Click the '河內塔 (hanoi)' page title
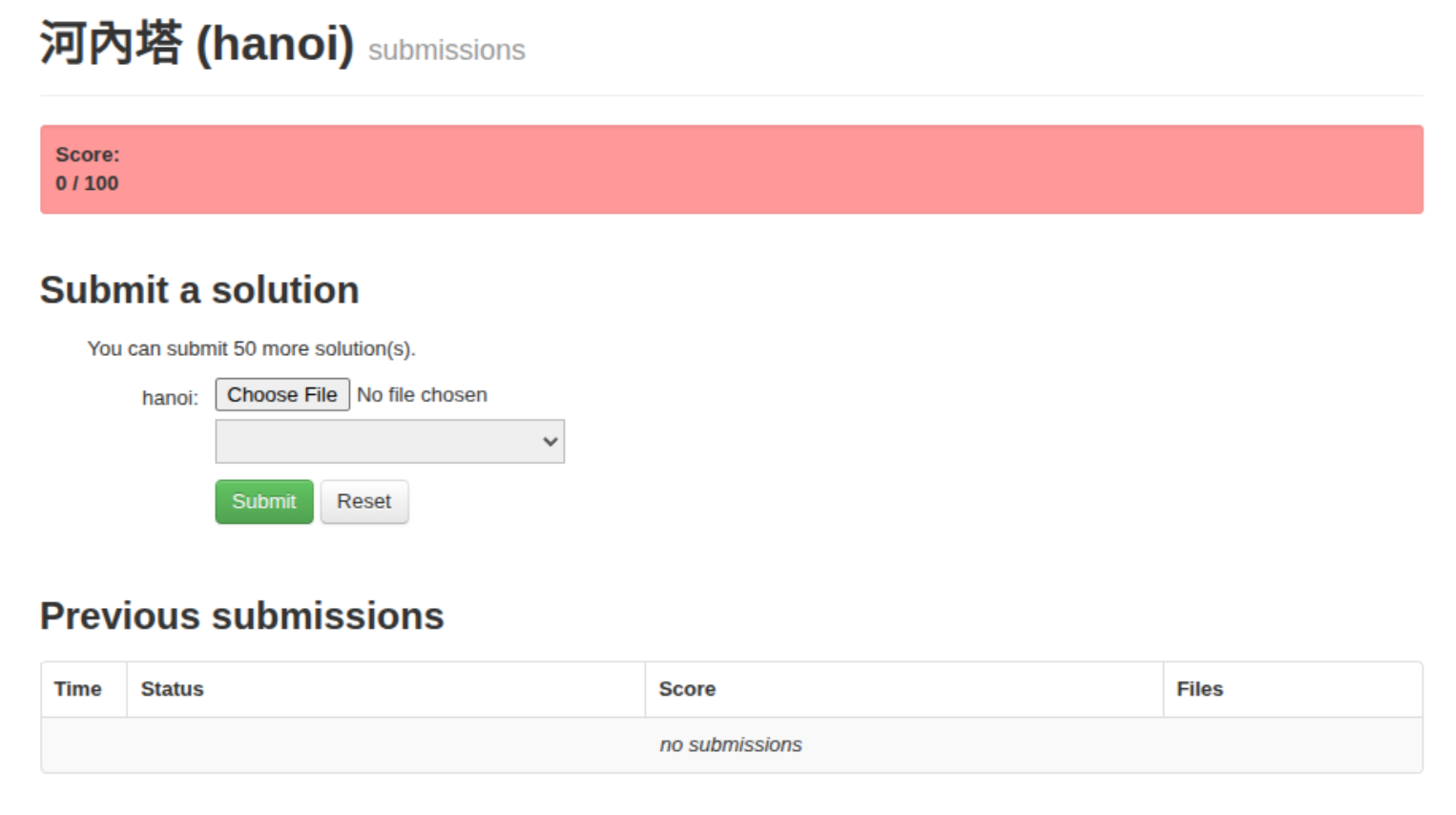This screenshot has width=1456, height=815. [x=197, y=44]
